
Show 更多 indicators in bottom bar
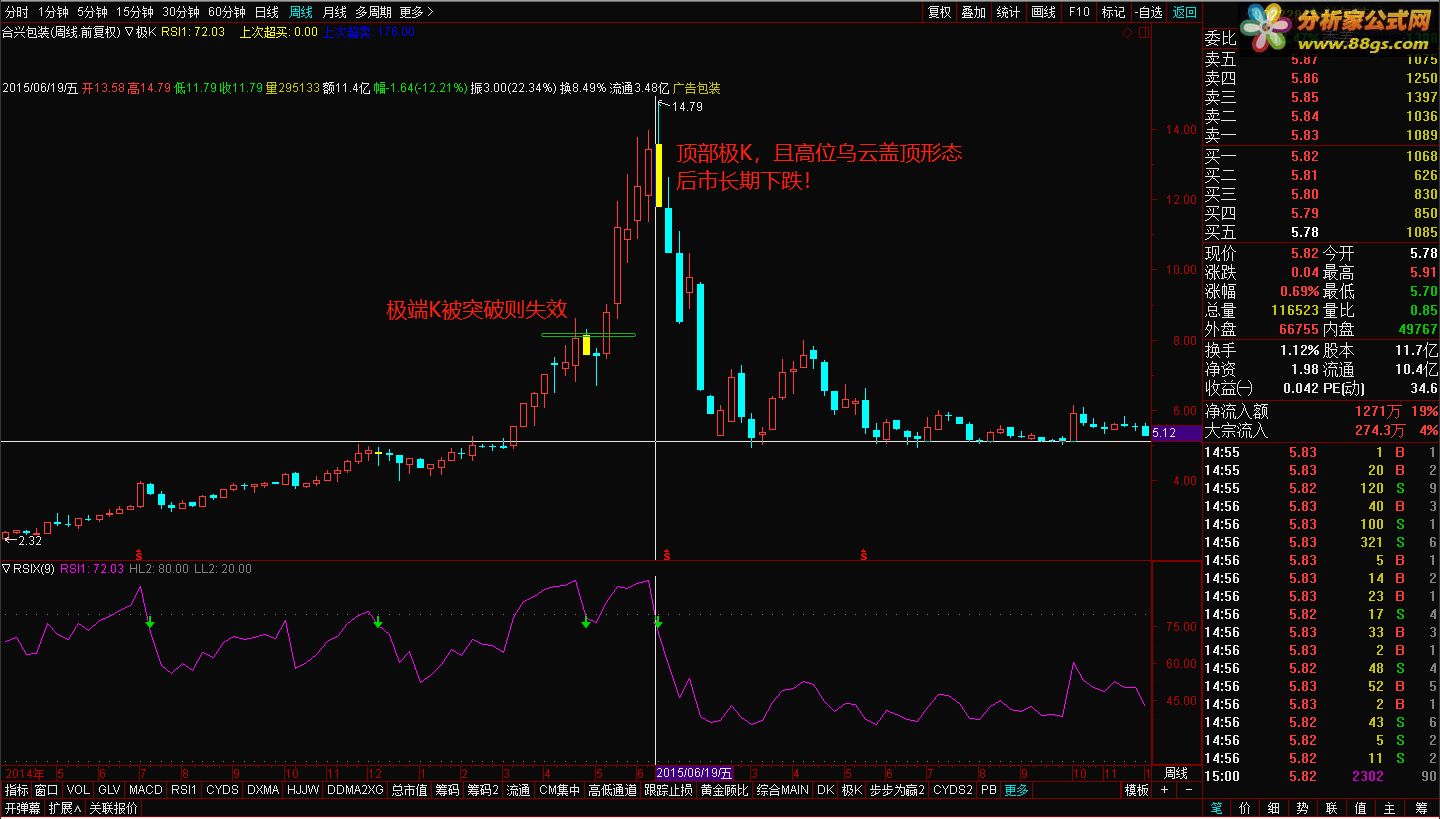click(1016, 790)
